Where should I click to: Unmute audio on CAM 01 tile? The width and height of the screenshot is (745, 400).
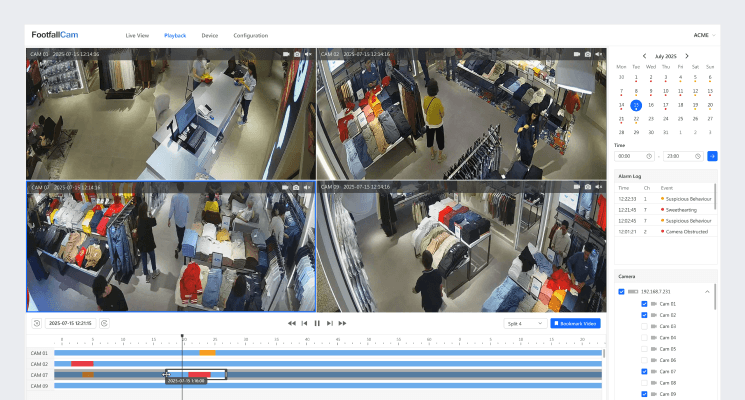308,54
